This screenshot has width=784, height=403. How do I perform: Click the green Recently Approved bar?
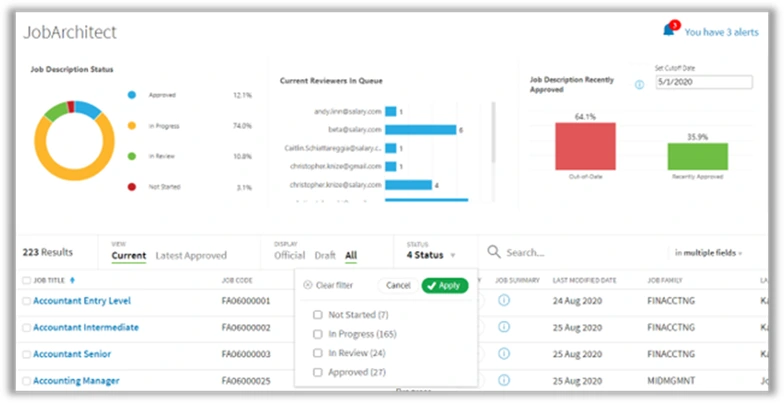coord(698,156)
